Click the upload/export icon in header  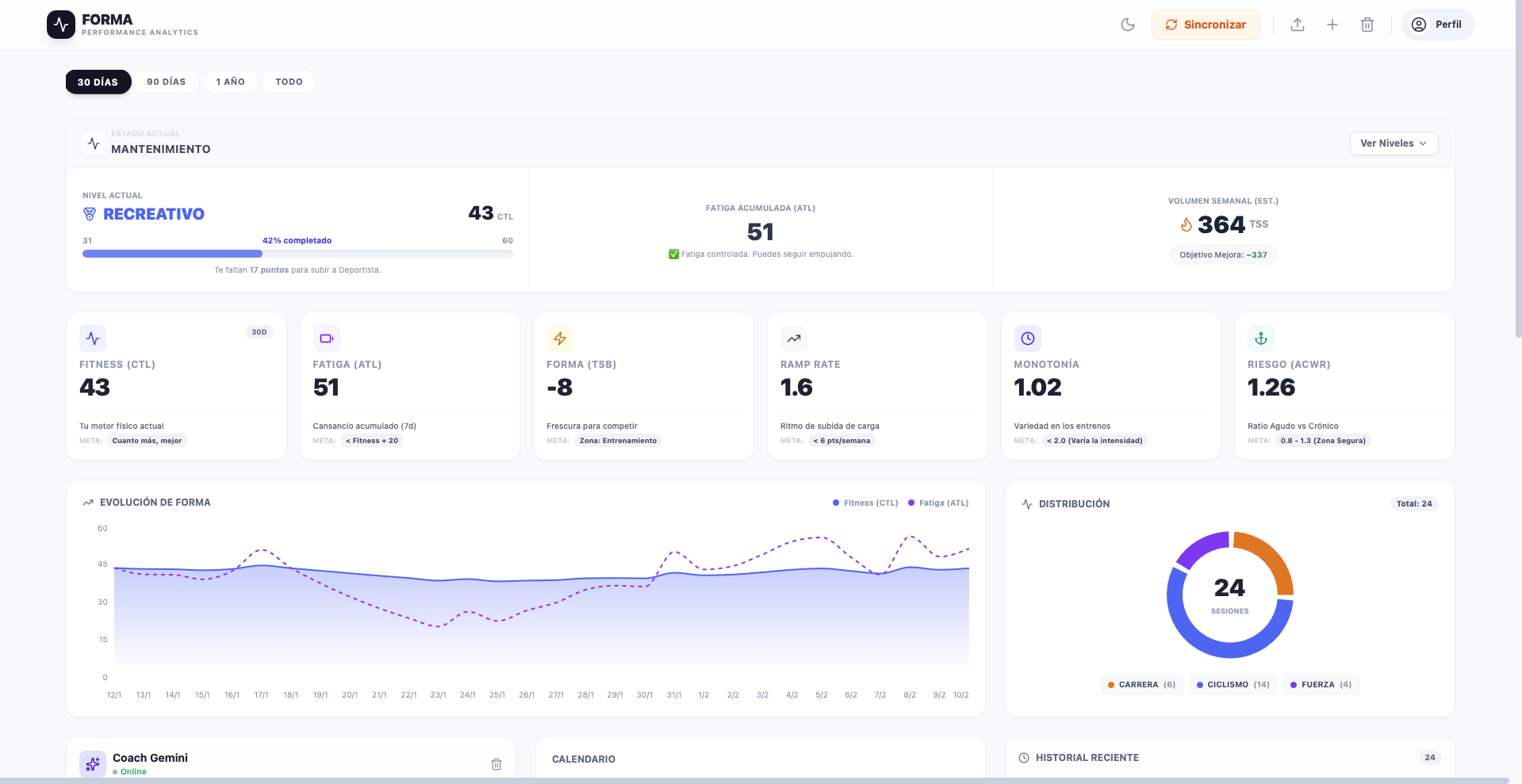point(1298,25)
